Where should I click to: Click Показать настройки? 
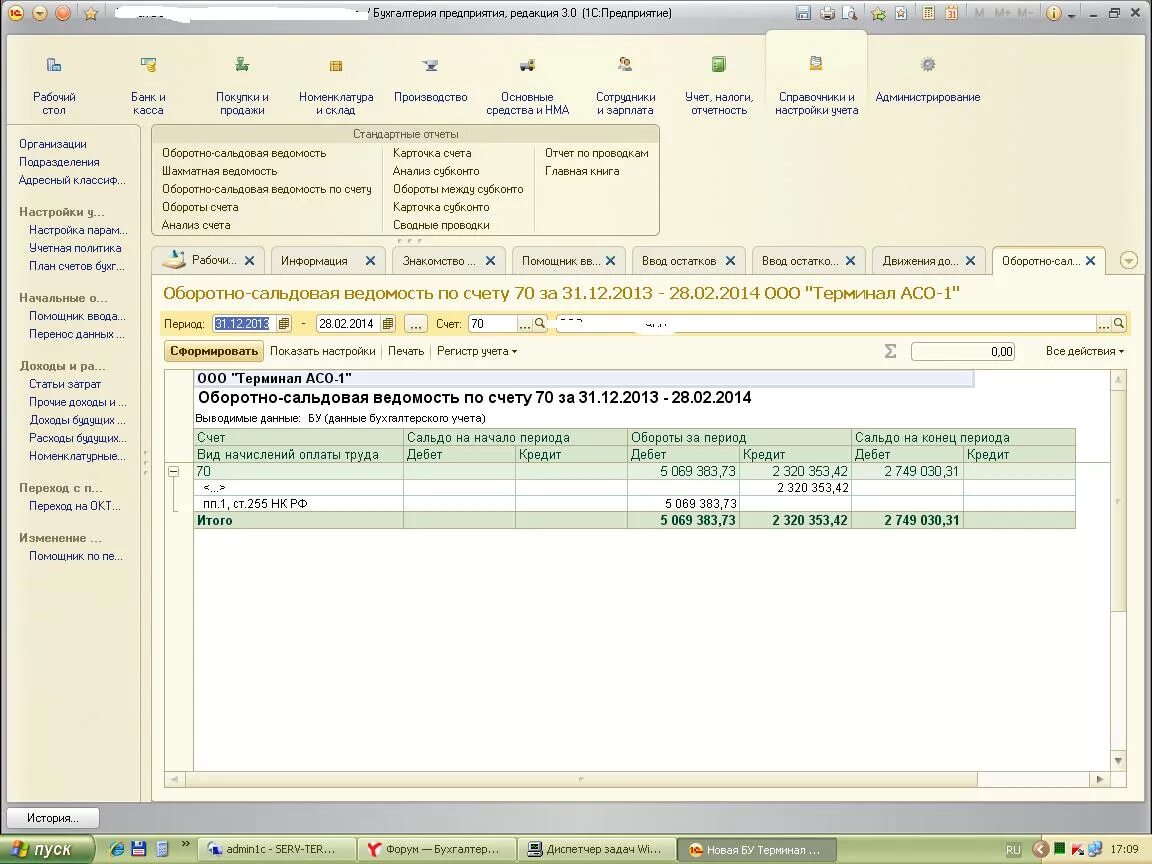(323, 351)
